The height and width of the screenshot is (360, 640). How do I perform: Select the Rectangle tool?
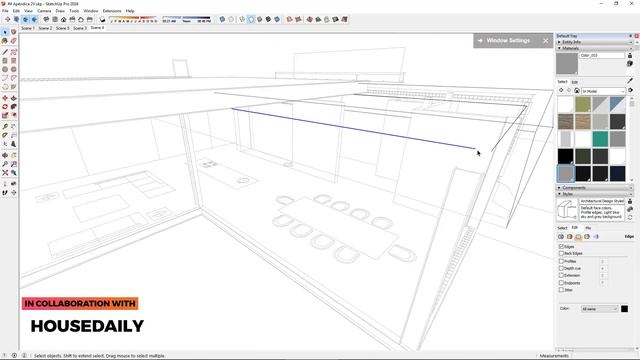[x=5, y=60]
